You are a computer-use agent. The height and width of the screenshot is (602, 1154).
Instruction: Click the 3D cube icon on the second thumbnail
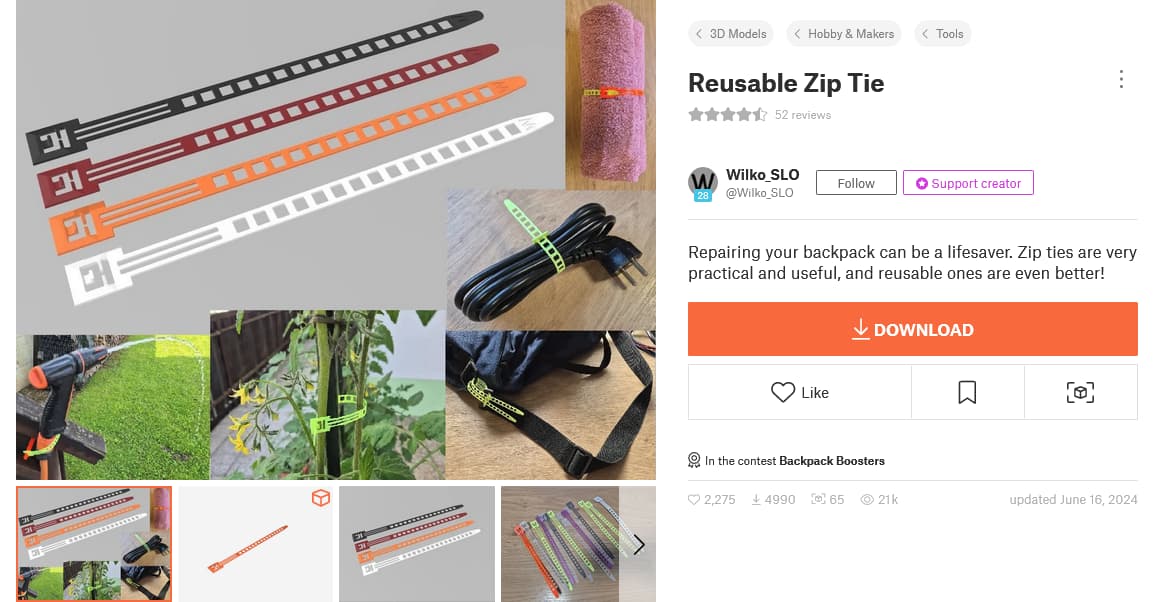tap(321, 498)
